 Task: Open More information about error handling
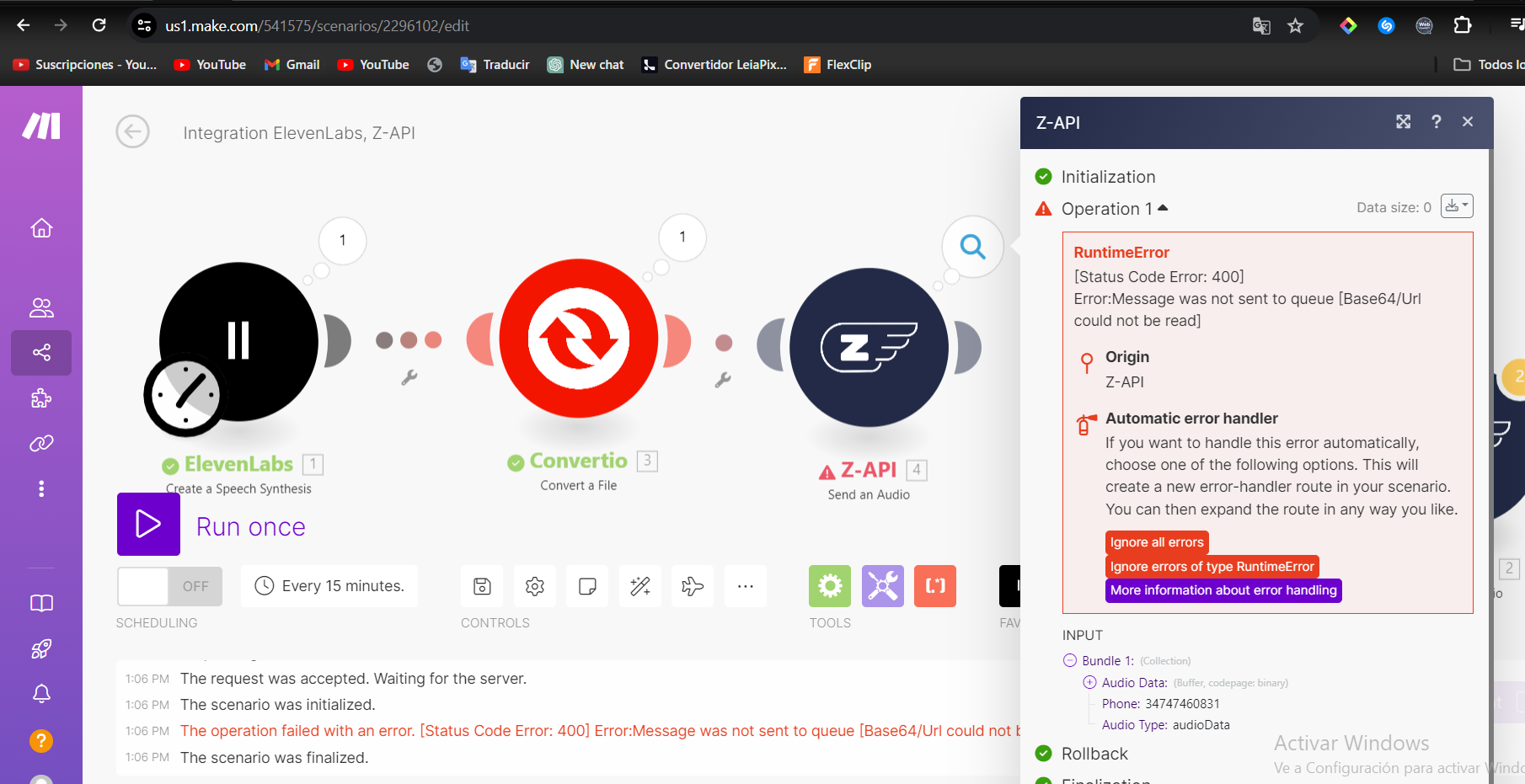1223,590
